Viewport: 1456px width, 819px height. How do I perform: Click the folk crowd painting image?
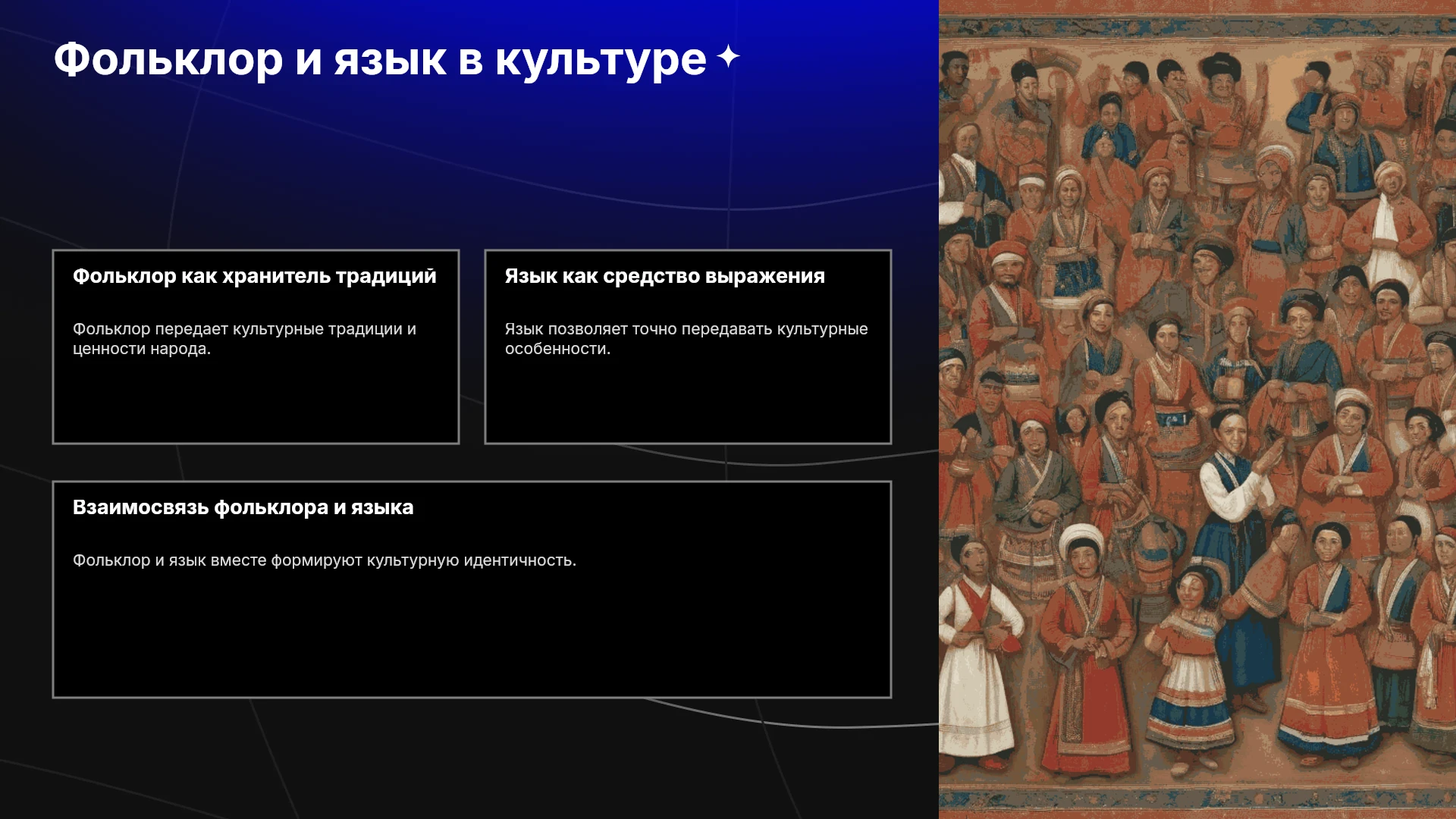coord(1197,409)
